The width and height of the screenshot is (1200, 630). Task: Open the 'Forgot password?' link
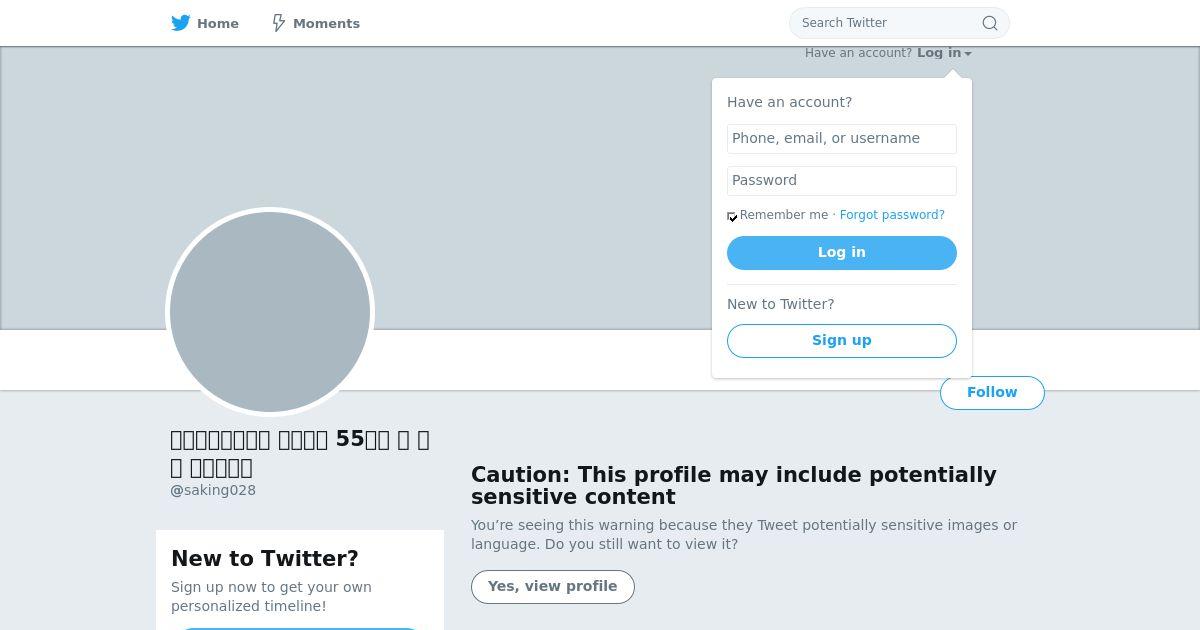892,215
